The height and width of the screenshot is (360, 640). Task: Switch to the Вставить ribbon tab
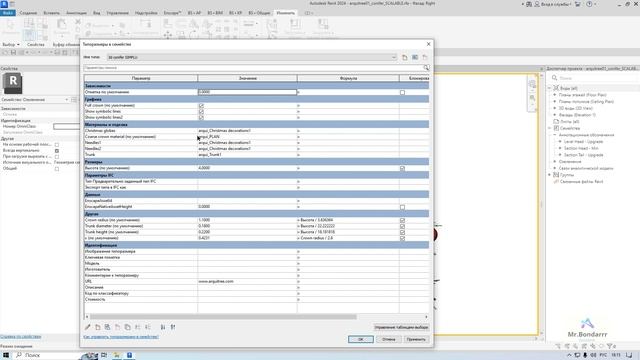(x=51, y=13)
